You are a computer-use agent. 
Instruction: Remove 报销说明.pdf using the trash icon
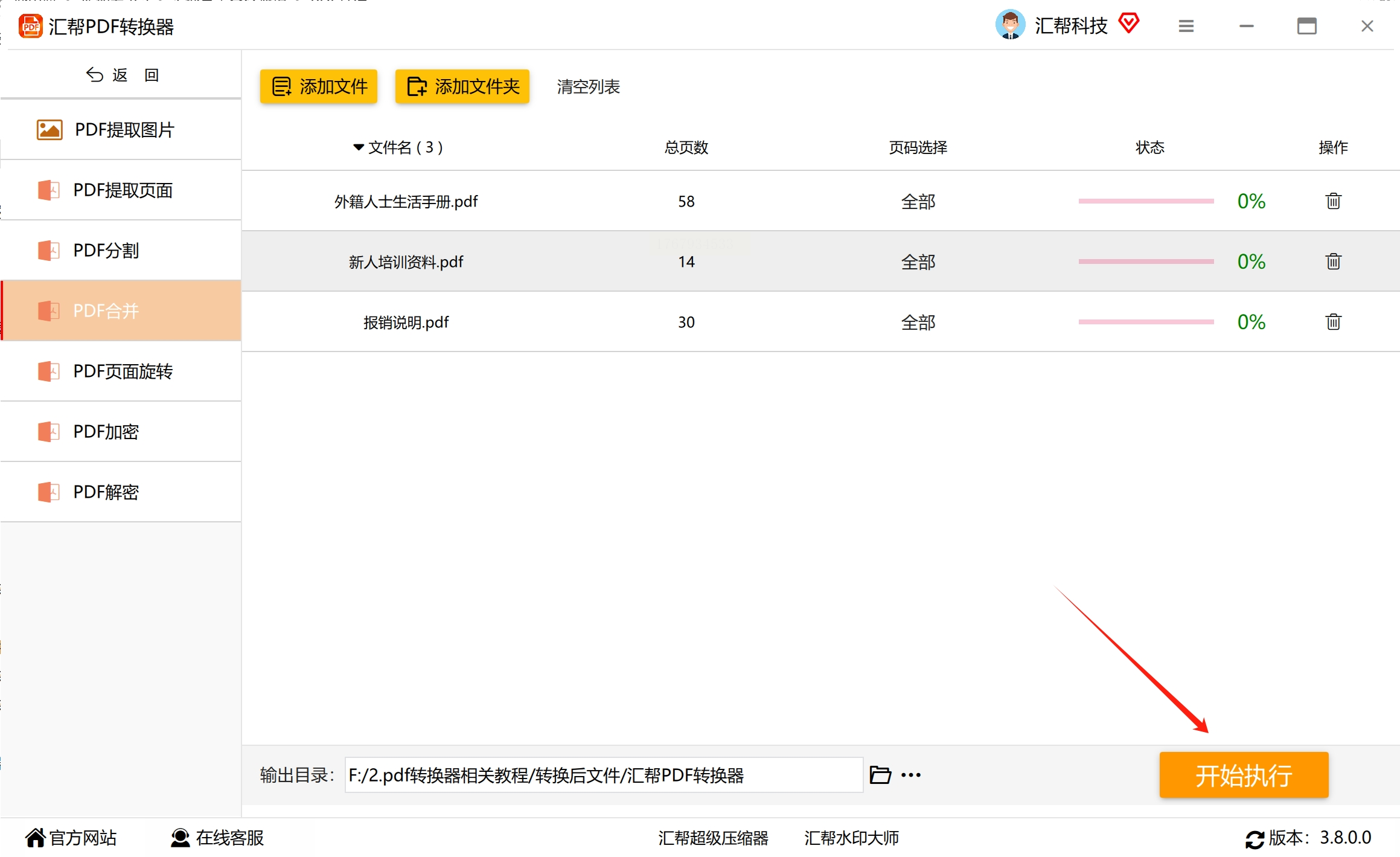click(1333, 322)
